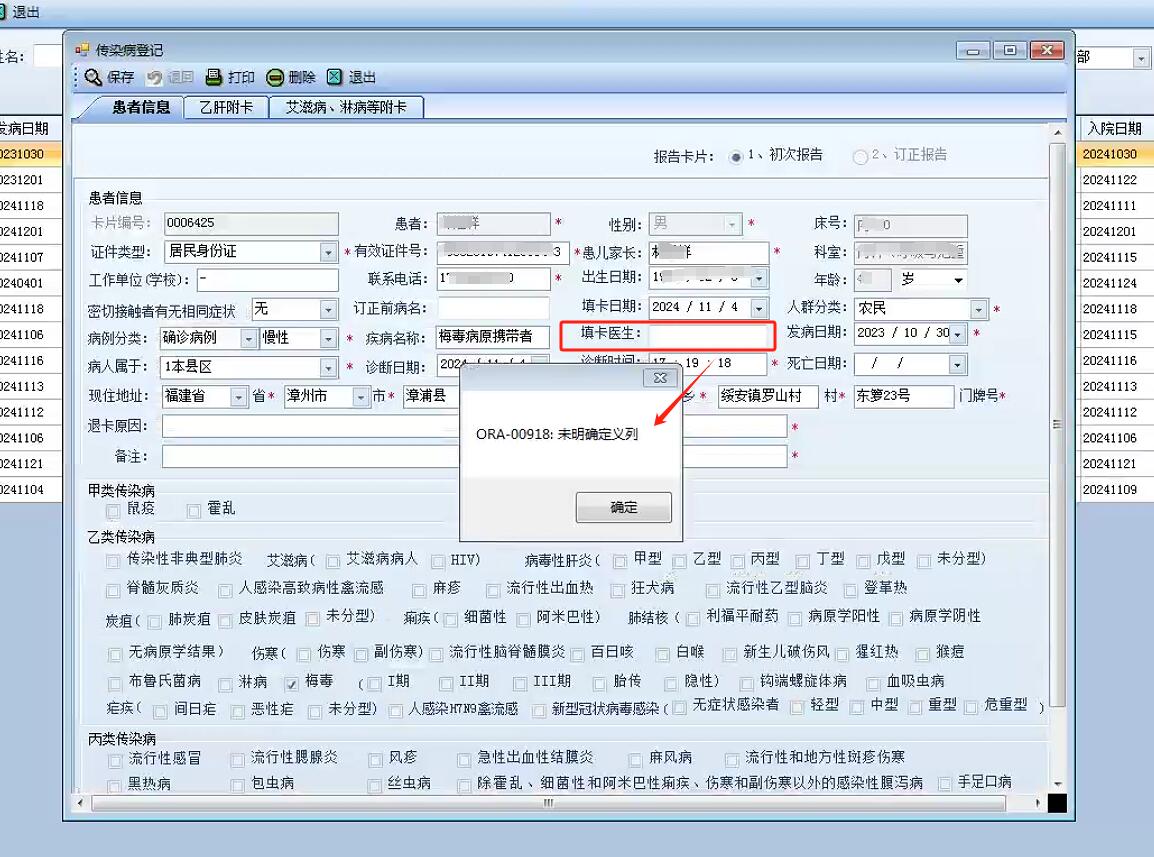Open the 填卡日期 date picker arrow
The height and width of the screenshot is (857, 1154).
[x=759, y=307]
